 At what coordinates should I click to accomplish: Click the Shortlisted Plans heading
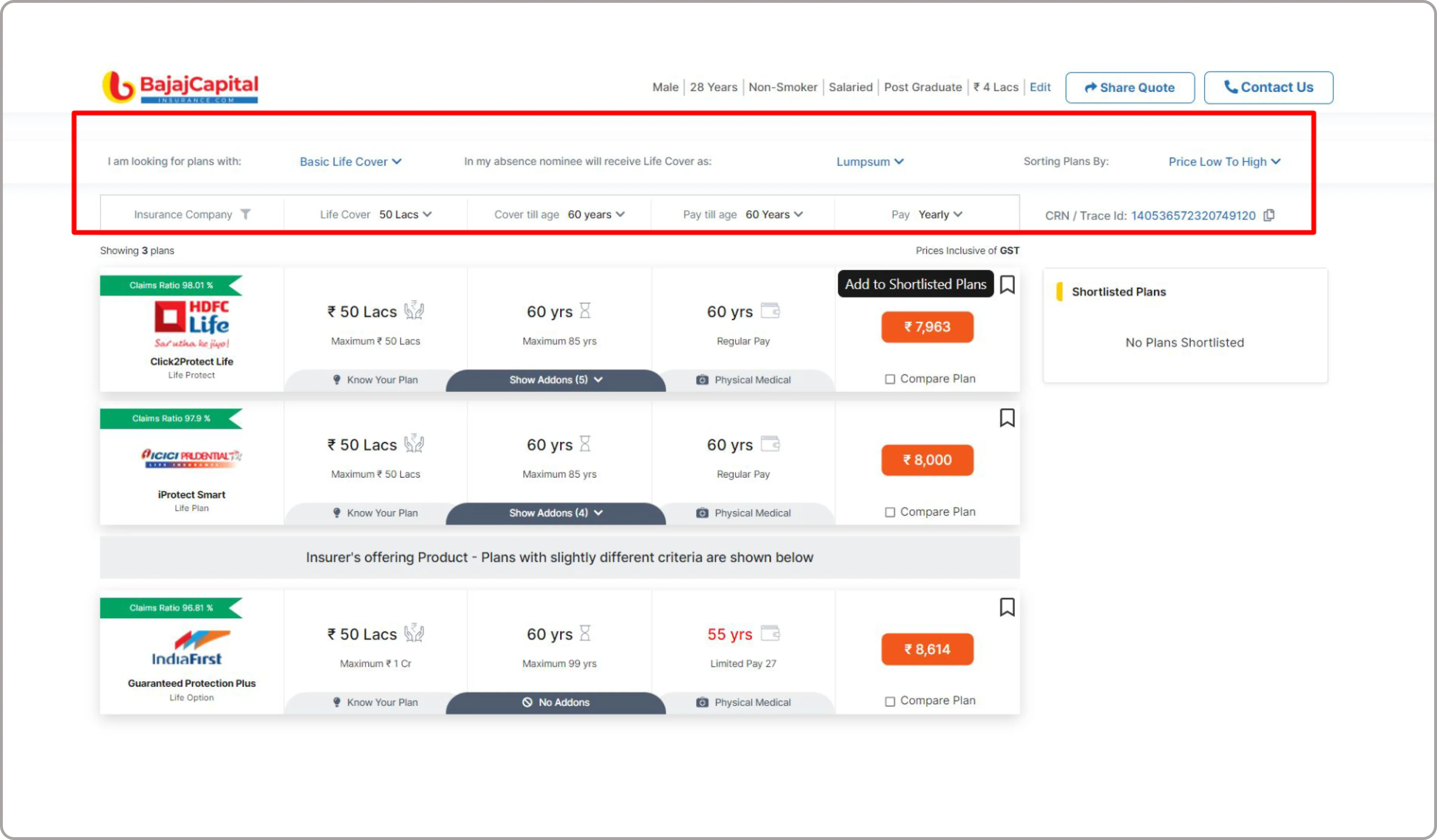pyautogui.click(x=1119, y=292)
